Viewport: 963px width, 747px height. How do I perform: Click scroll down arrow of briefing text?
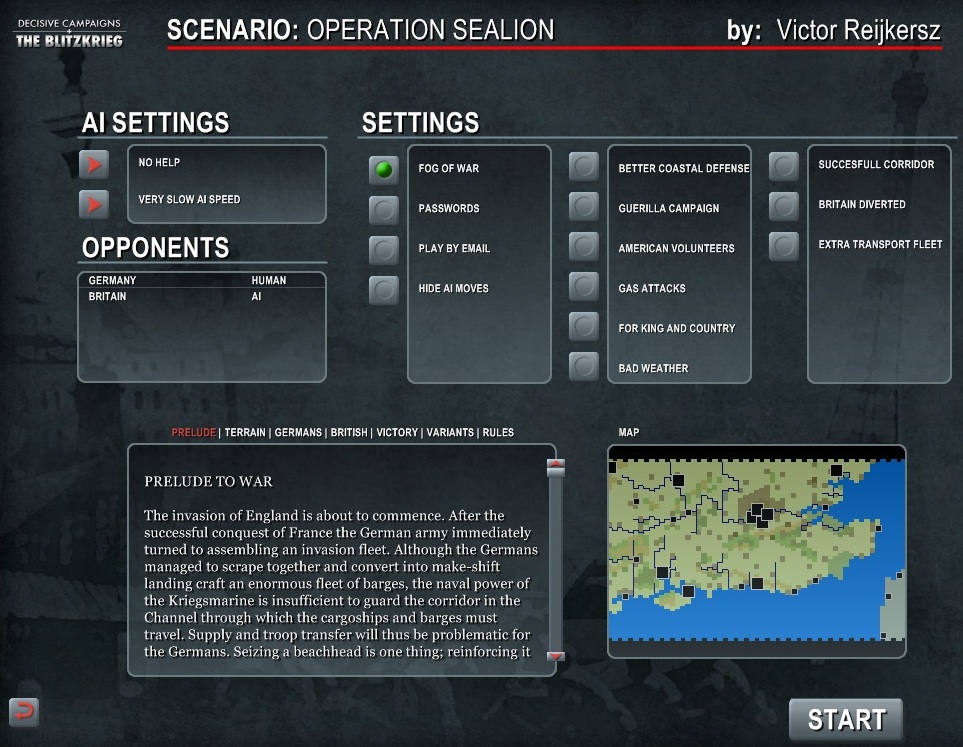pos(556,656)
